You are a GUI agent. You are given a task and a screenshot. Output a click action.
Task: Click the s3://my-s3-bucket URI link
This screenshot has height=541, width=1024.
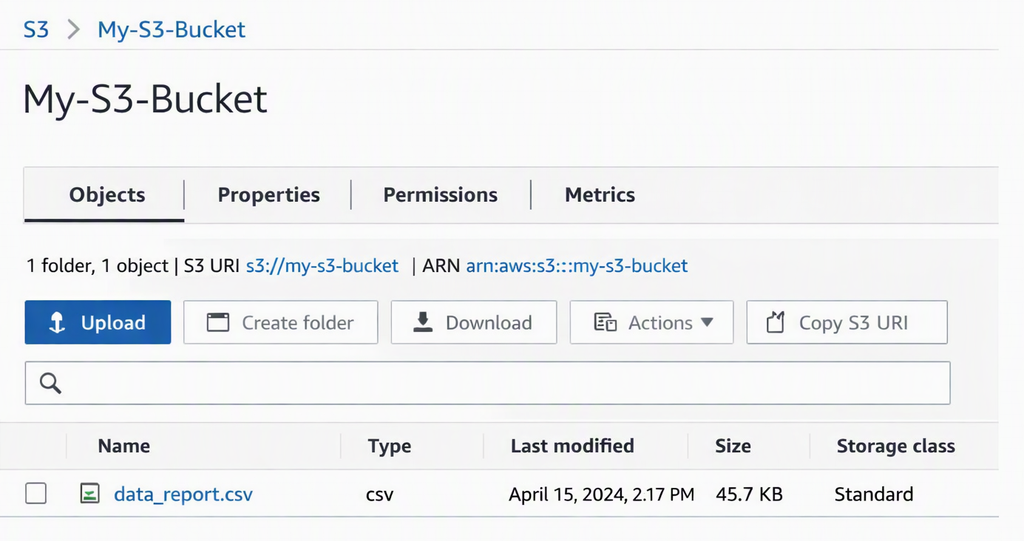[322, 266]
